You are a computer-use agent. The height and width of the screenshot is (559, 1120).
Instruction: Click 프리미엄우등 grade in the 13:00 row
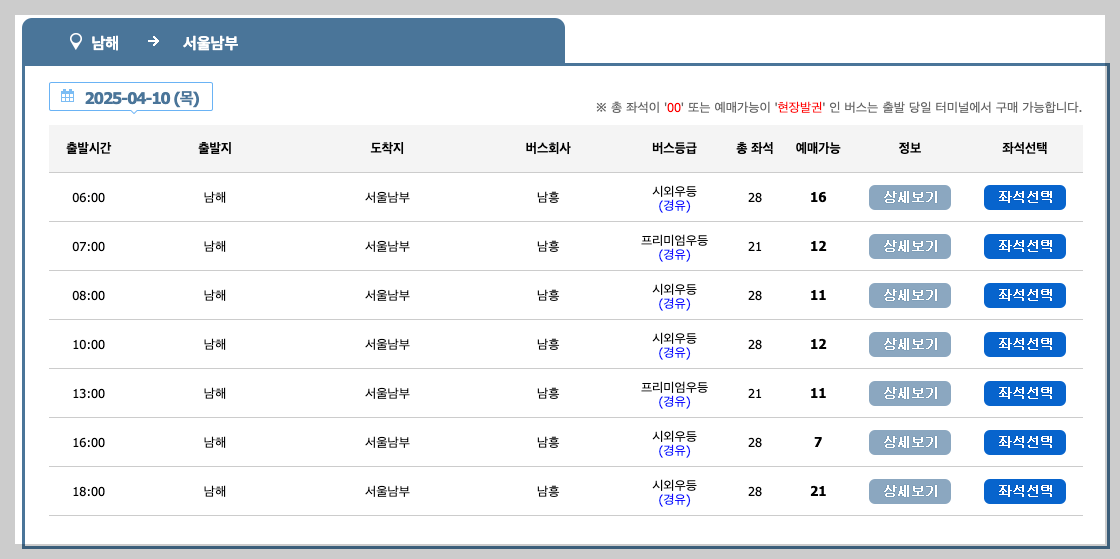click(x=674, y=387)
